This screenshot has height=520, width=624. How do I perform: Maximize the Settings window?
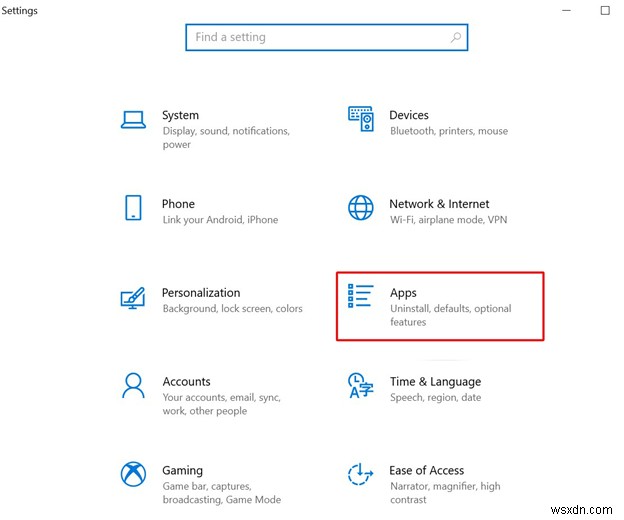605,10
